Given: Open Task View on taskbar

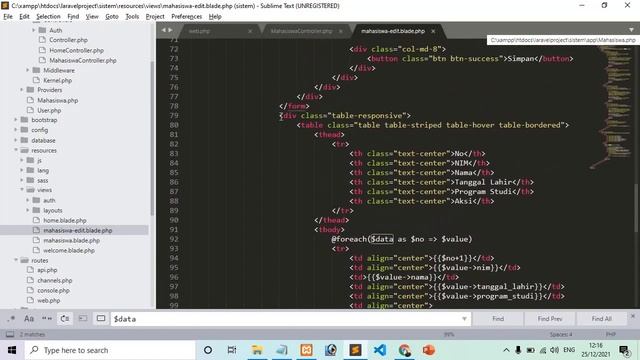Looking at the screenshot, I should pyautogui.click(x=232, y=350).
